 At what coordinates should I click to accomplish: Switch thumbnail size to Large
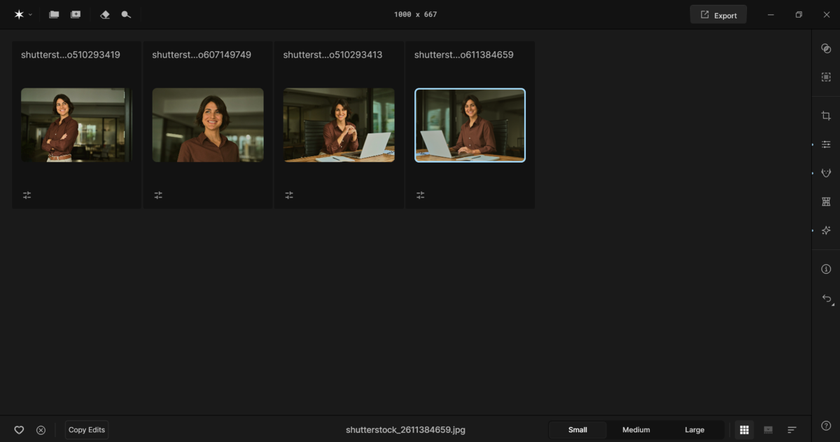tap(694, 430)
